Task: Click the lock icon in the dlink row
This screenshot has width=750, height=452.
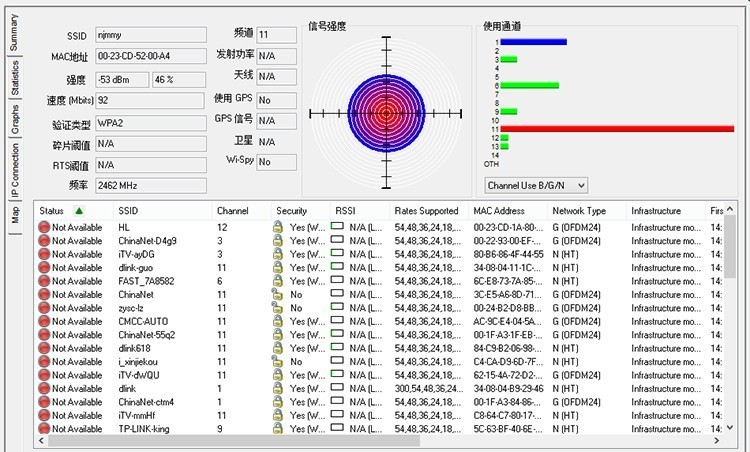Action: (x=277, y=388)
